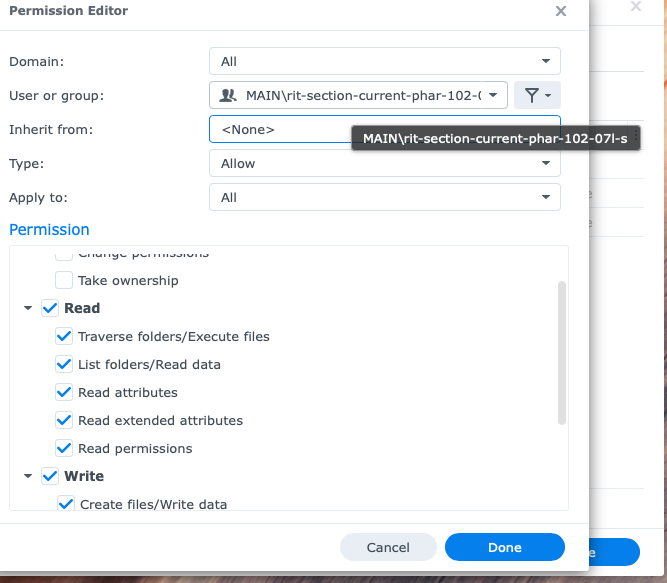Disable Read extended attributes permission
The height and width of the screenshot is (583, 667).
(64, 421)
